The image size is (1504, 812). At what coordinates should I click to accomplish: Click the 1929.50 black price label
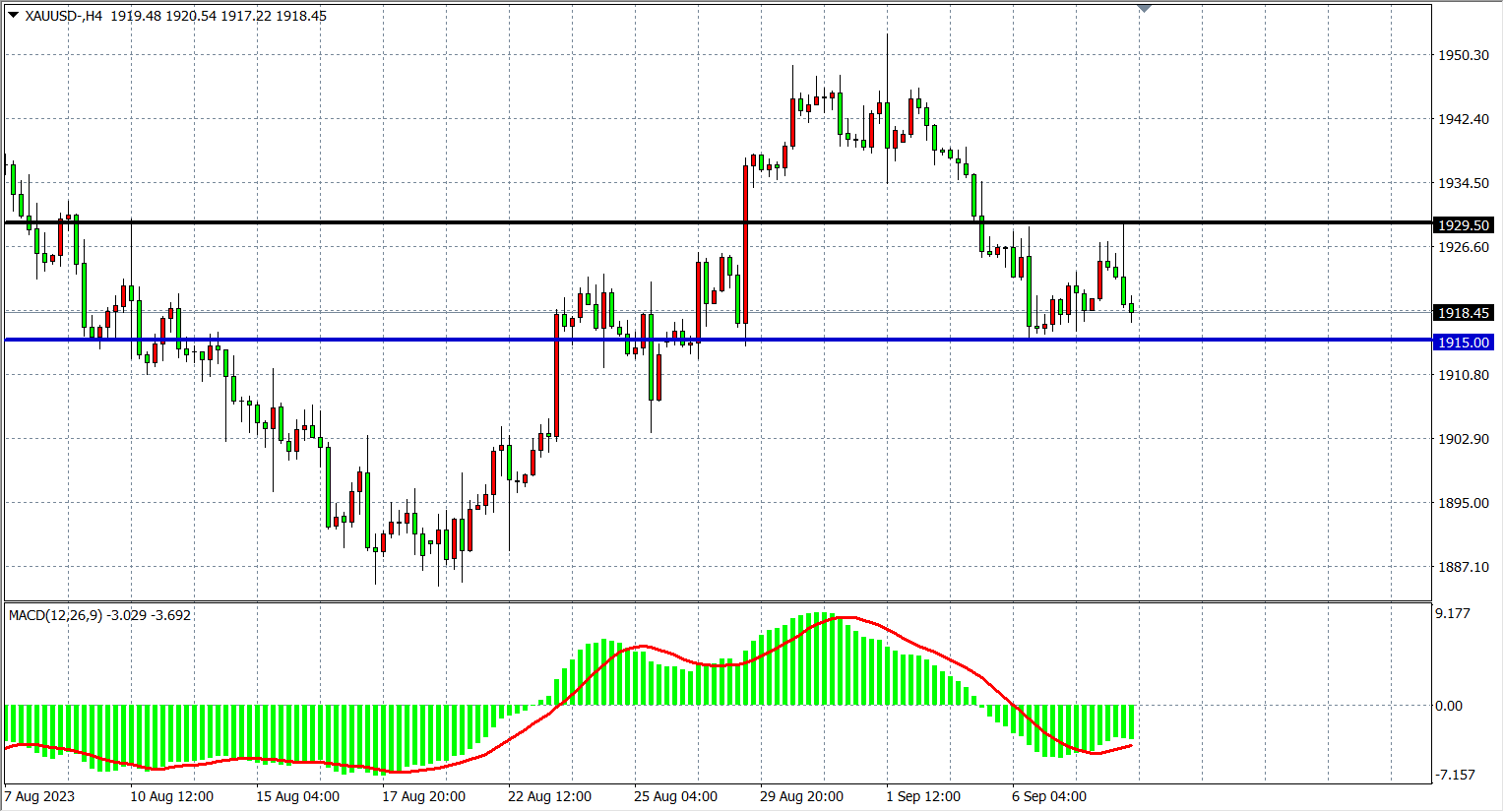coord(1464,225)
